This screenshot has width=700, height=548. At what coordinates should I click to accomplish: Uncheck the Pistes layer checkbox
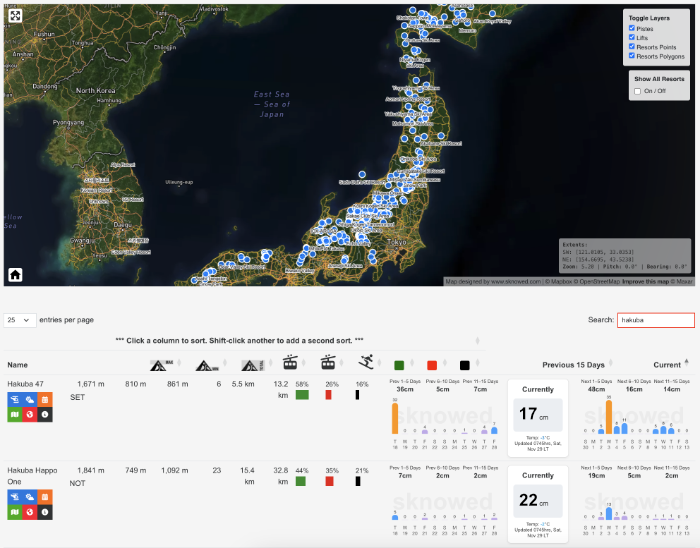632,29
